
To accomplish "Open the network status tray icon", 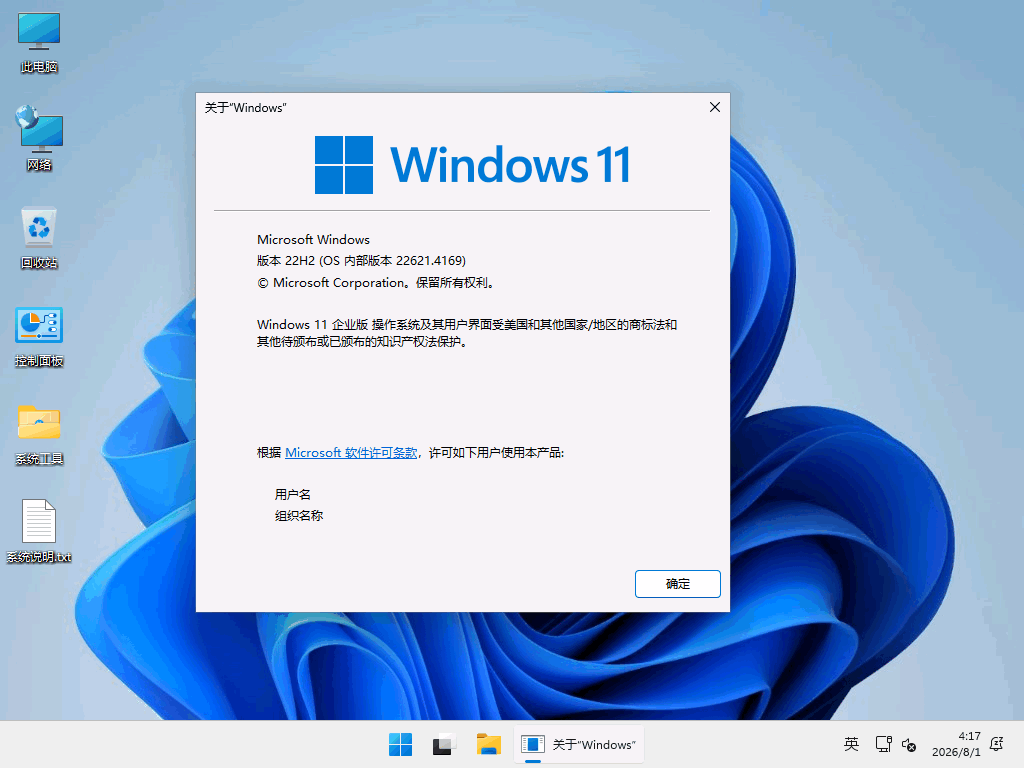I will coord(884,744).
